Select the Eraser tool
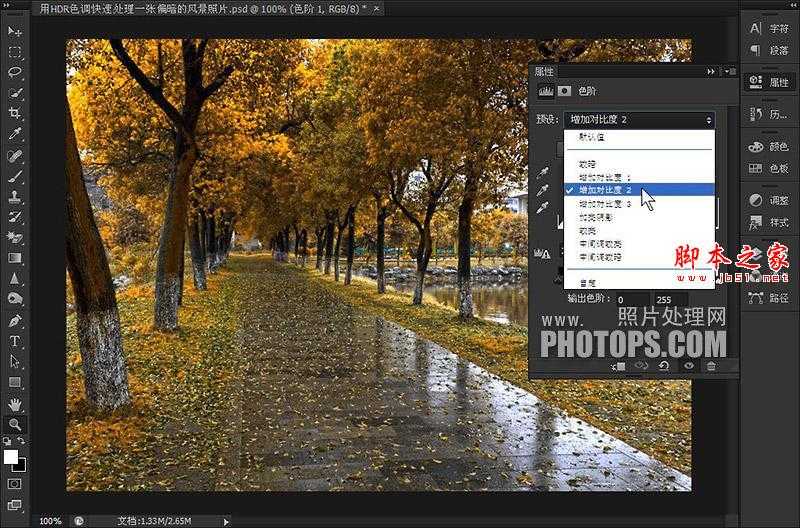The image size is (800, 528). tap(14, 237)
